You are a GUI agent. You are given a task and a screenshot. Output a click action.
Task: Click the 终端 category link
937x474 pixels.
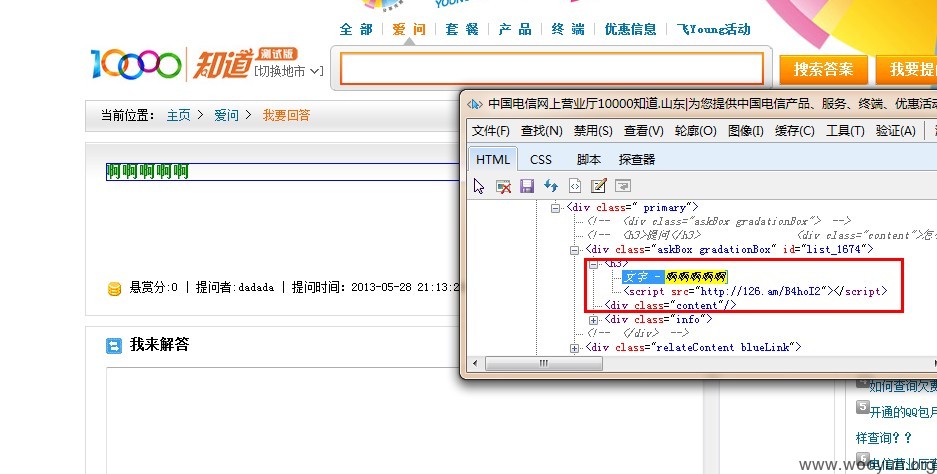point(568,29)
